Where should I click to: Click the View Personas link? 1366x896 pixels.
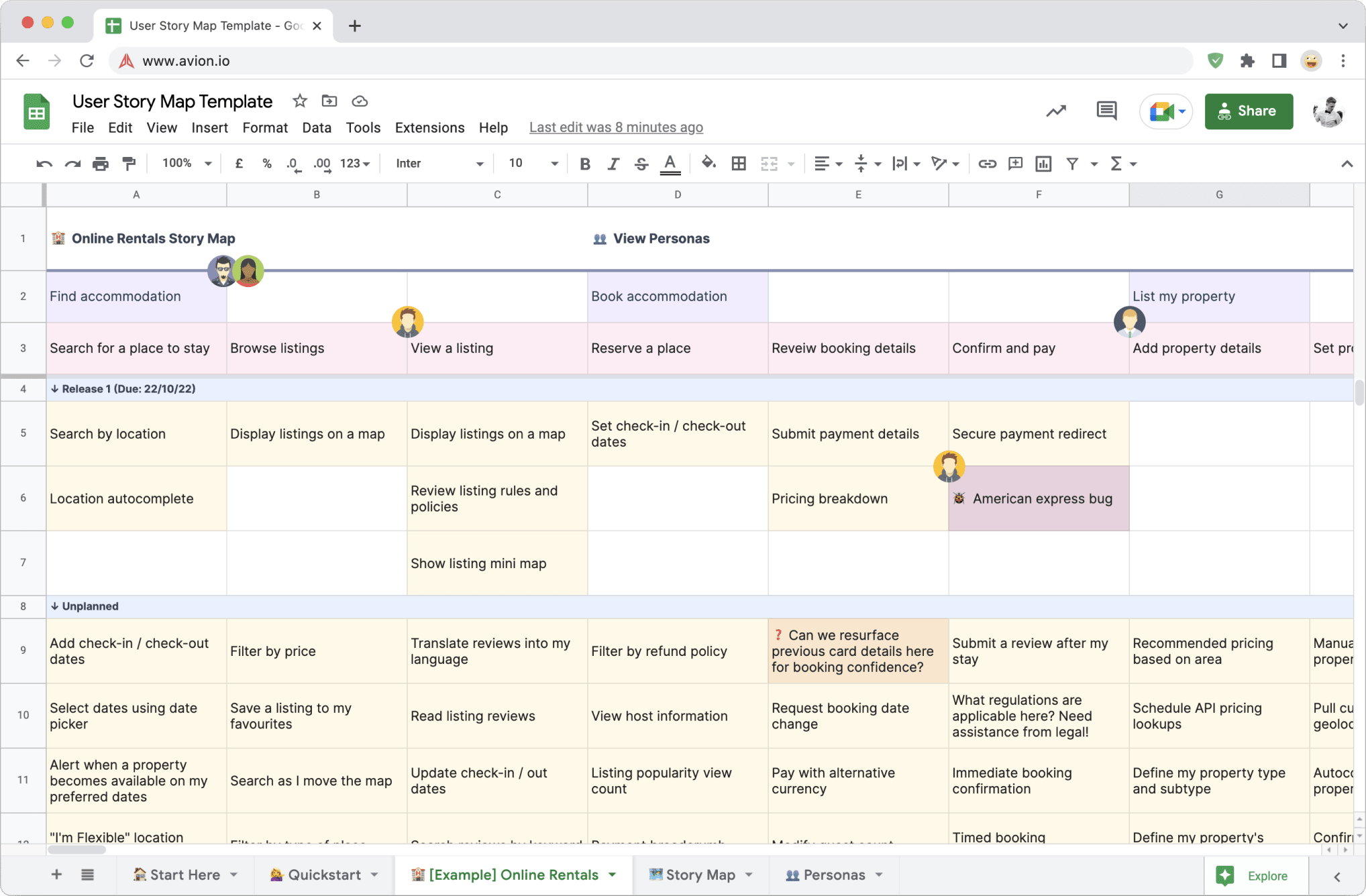click(x=661, y=238)
